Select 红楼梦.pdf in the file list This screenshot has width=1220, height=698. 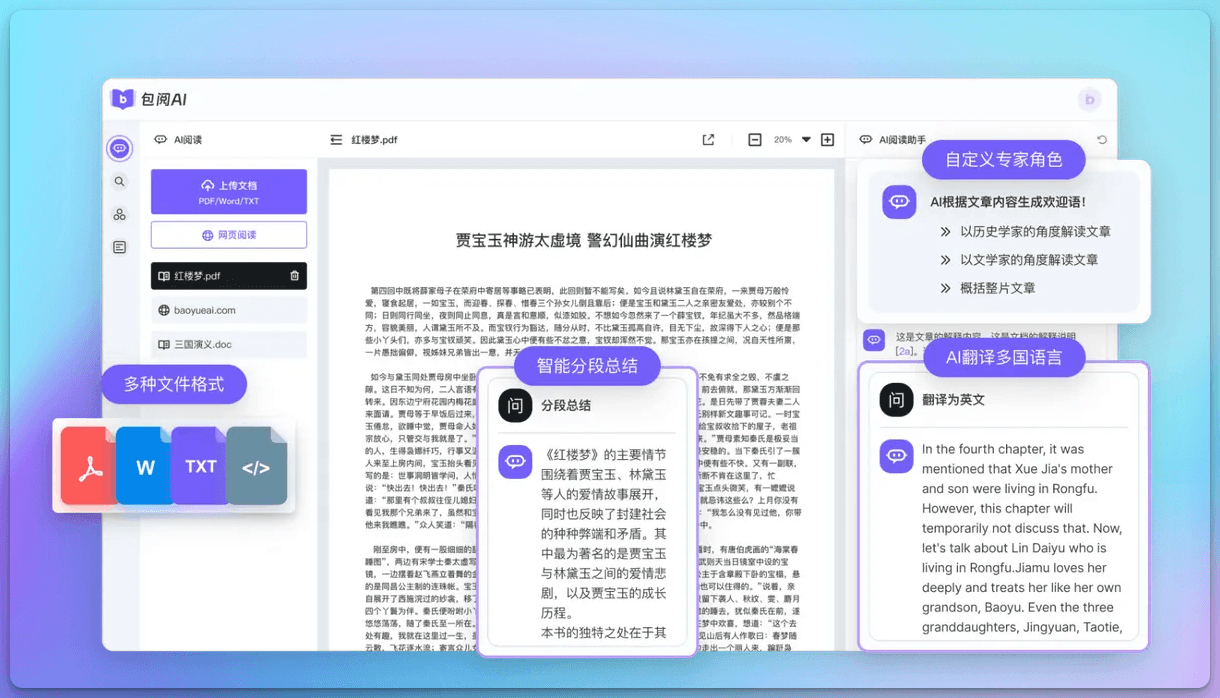pos(229,276)
